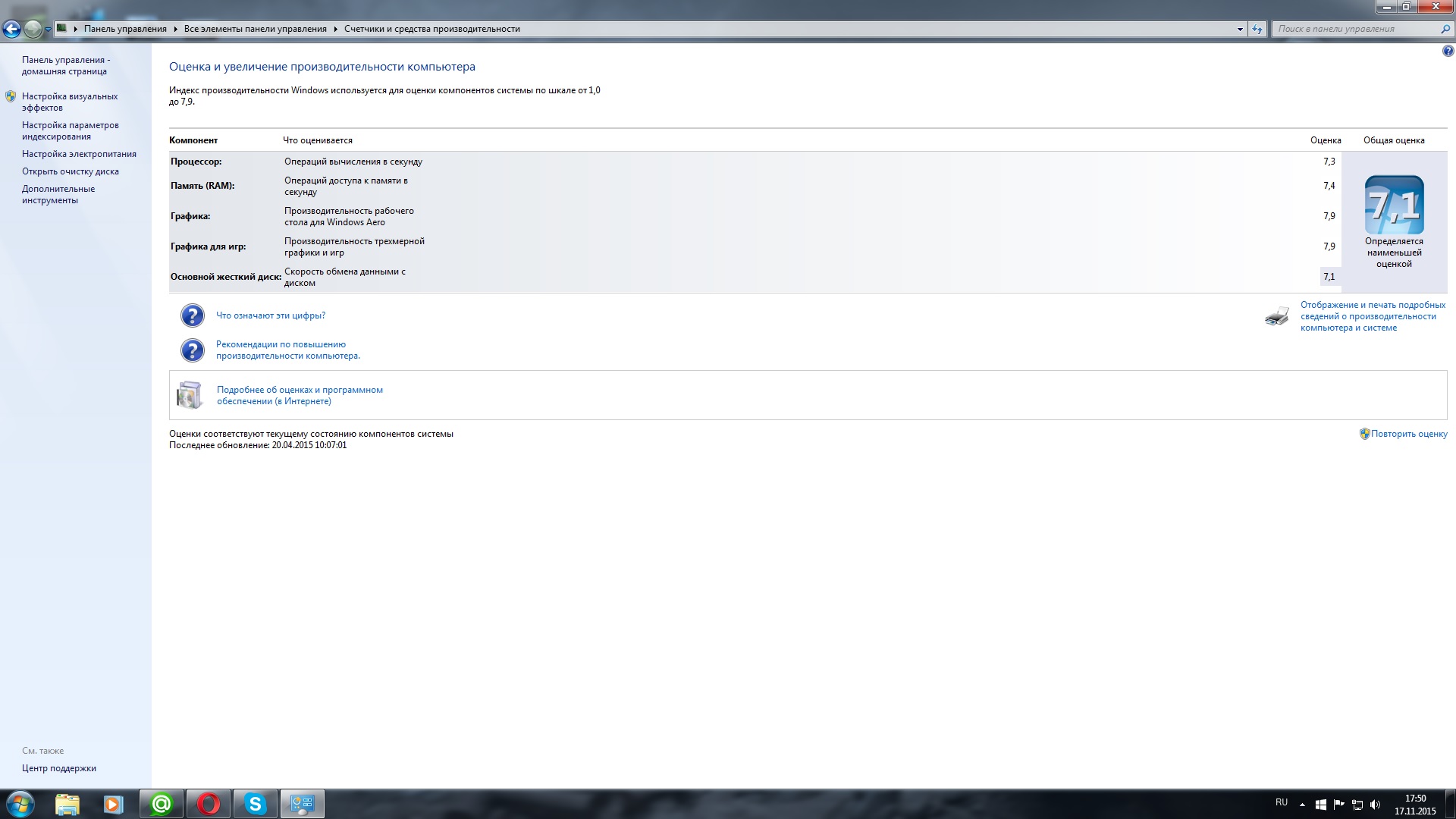Viewport: 1456px width, 819px height.
Task: Click the refresh button beside address bar
Action: click(1257, 29)
